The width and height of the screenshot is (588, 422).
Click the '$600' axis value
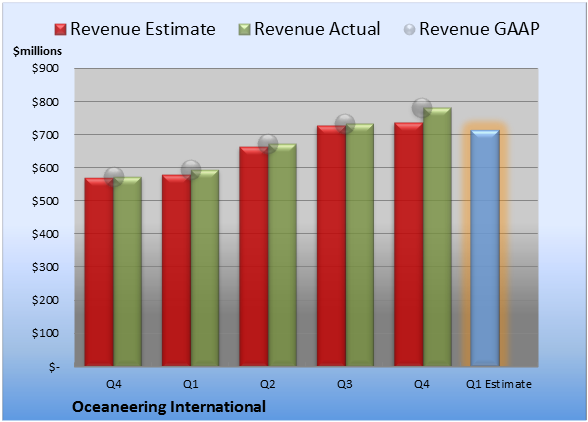coord(45,168)
